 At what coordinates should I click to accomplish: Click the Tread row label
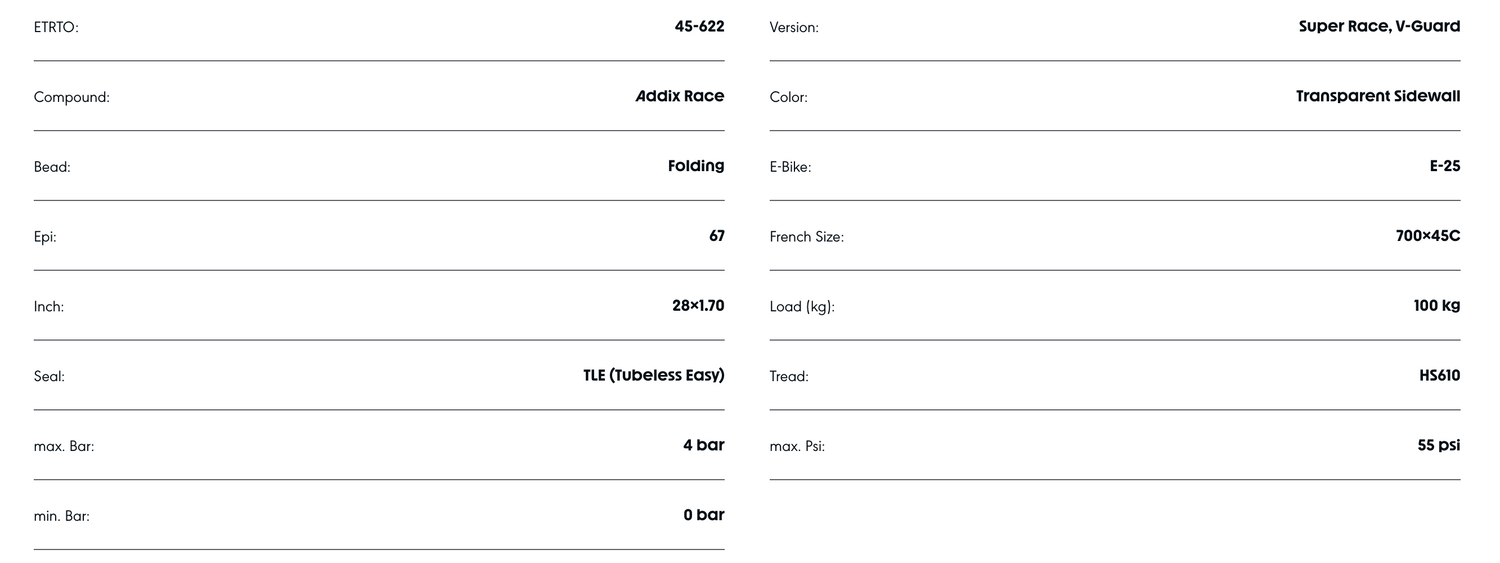pyautogui.click(x=789, y=377)
